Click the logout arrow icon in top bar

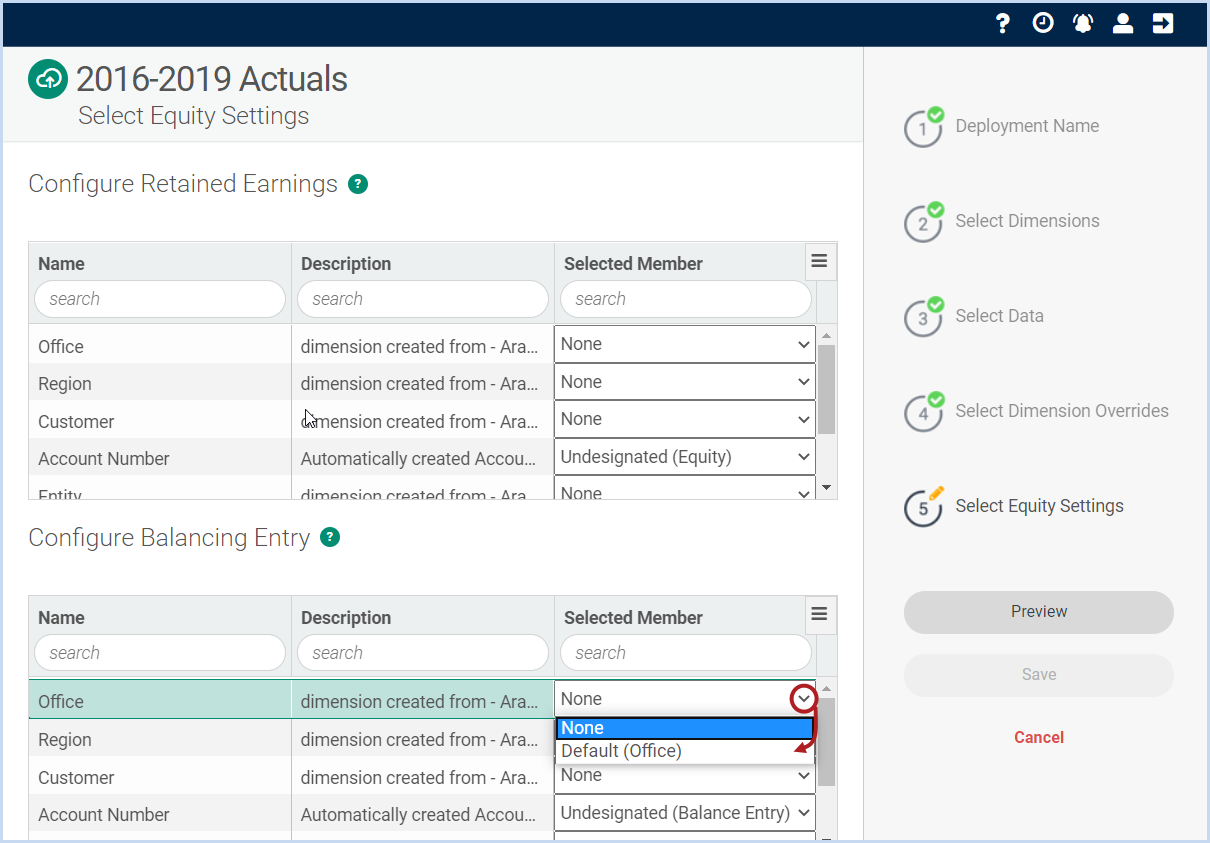[x=1163, y=23]
